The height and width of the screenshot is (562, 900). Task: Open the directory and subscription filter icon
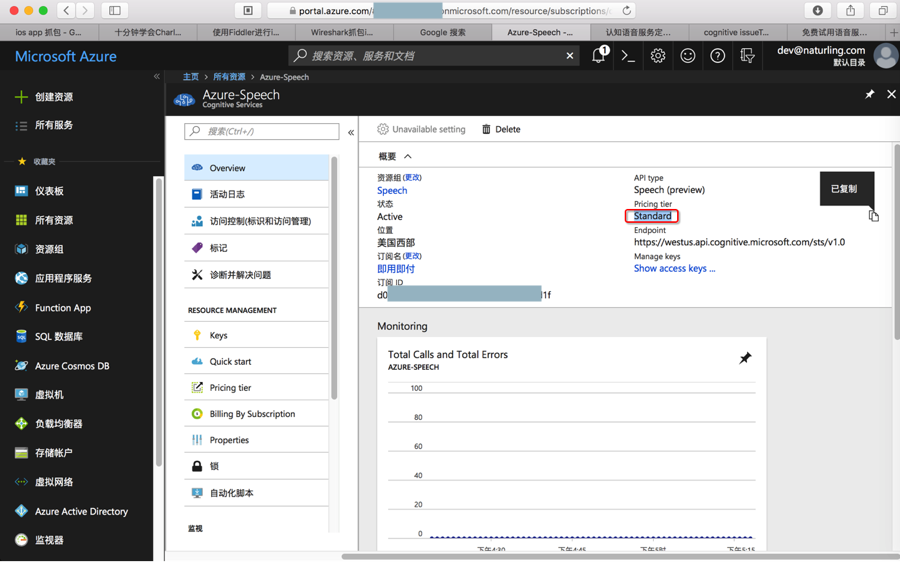pyautogui.click(x=747, y=56)
